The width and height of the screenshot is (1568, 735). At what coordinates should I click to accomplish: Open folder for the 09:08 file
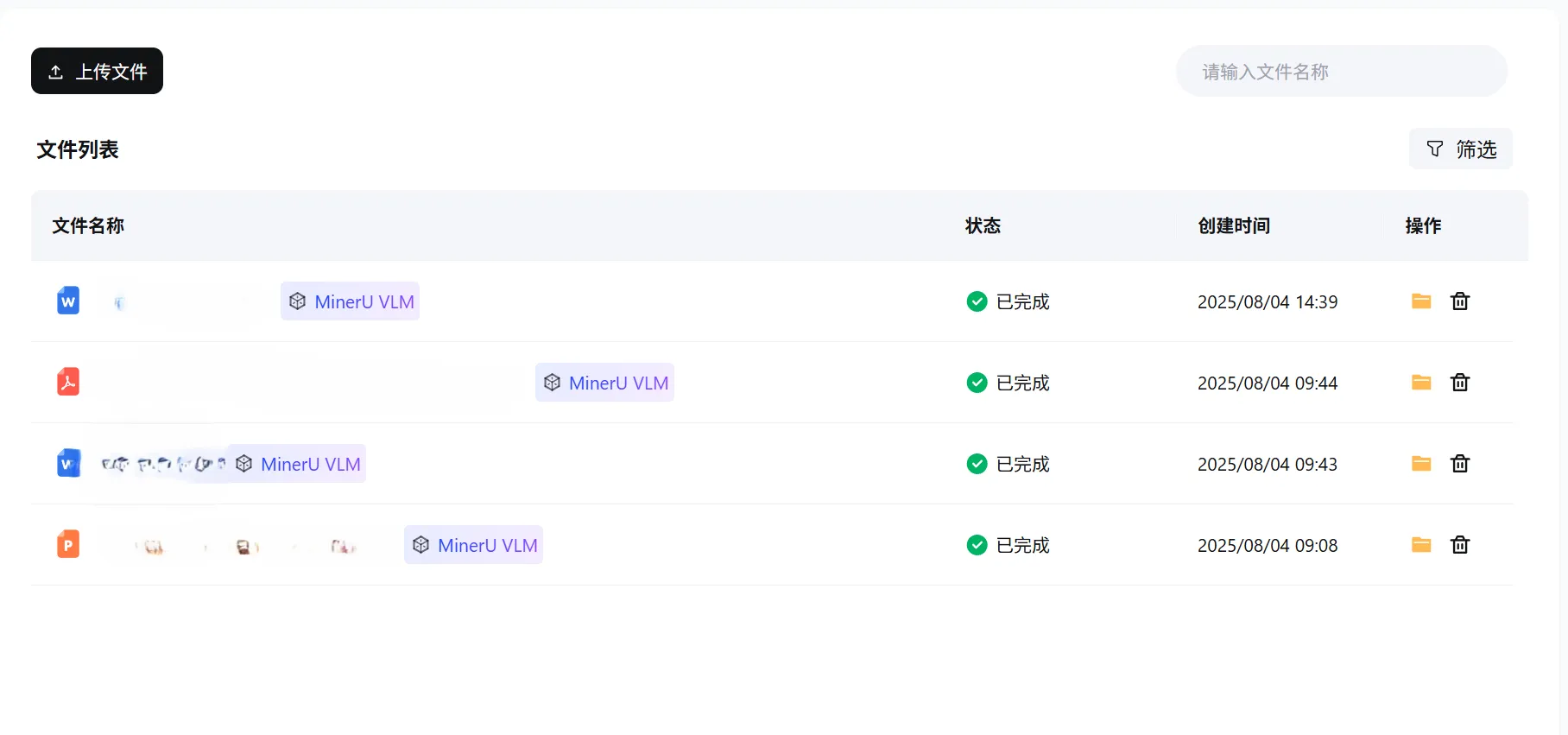pos(1420,545)
